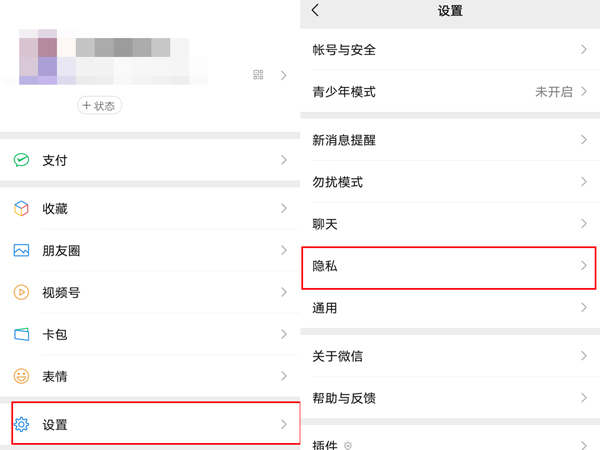Open 隐私 privacy settings

pos(448,267)
